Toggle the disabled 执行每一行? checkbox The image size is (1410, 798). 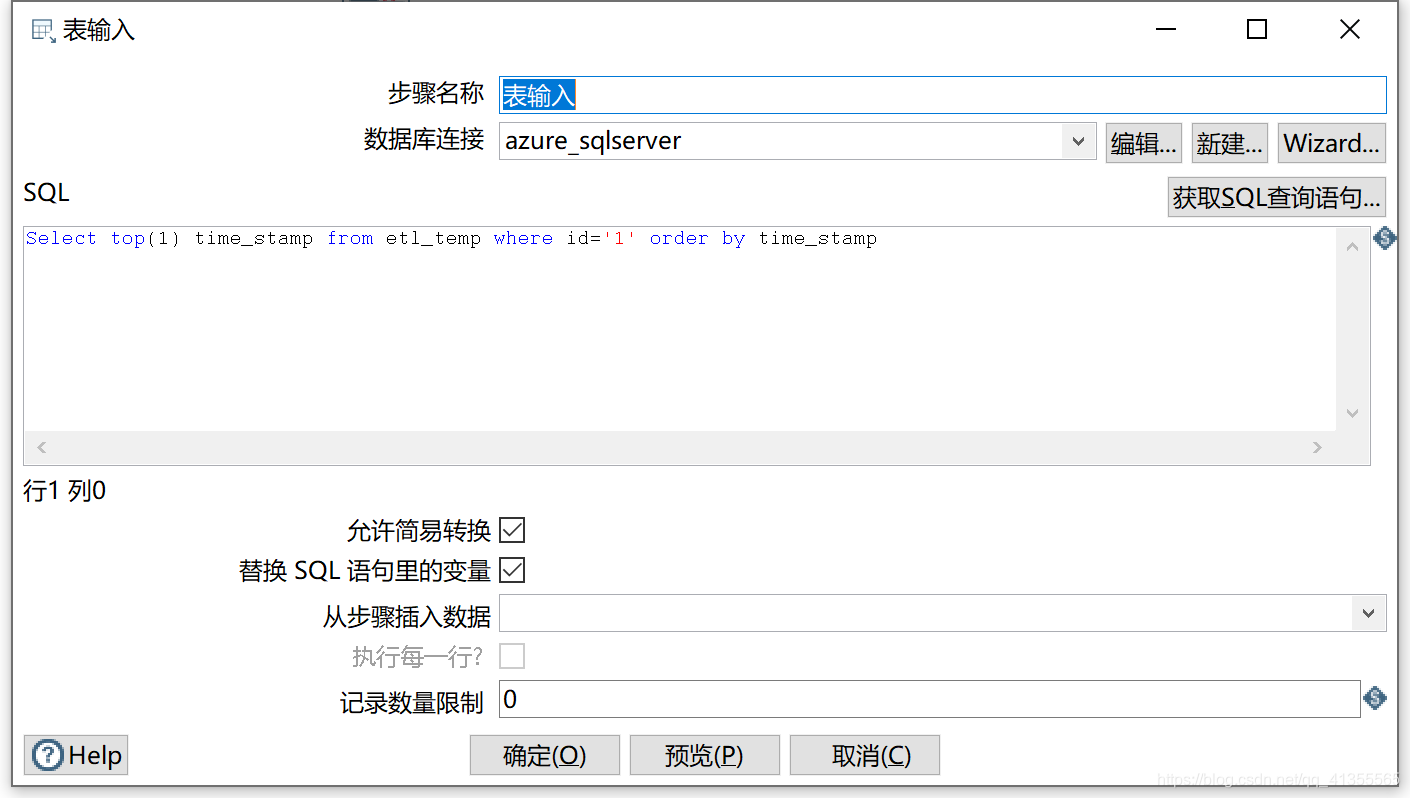(x=512, y=656)
